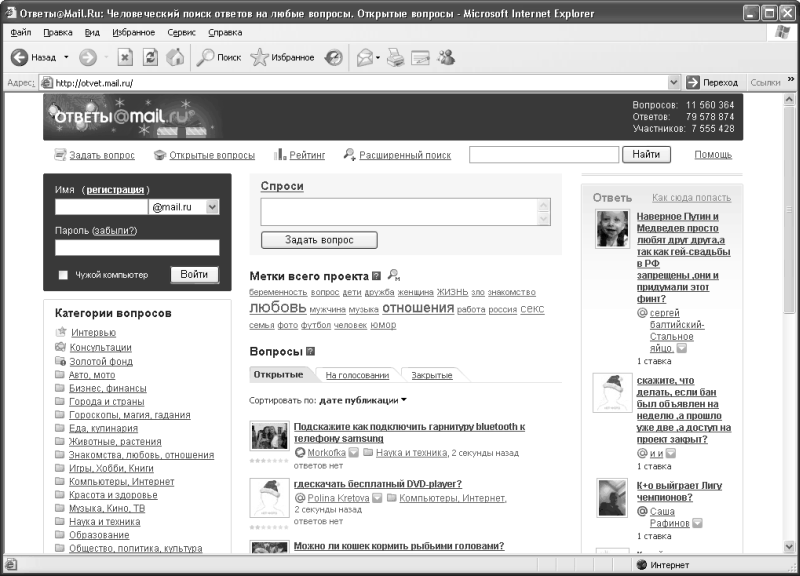Viewport: 800px width, 576px height.
Task: Open dropdown next to user Morkofka
Action: 354,453
